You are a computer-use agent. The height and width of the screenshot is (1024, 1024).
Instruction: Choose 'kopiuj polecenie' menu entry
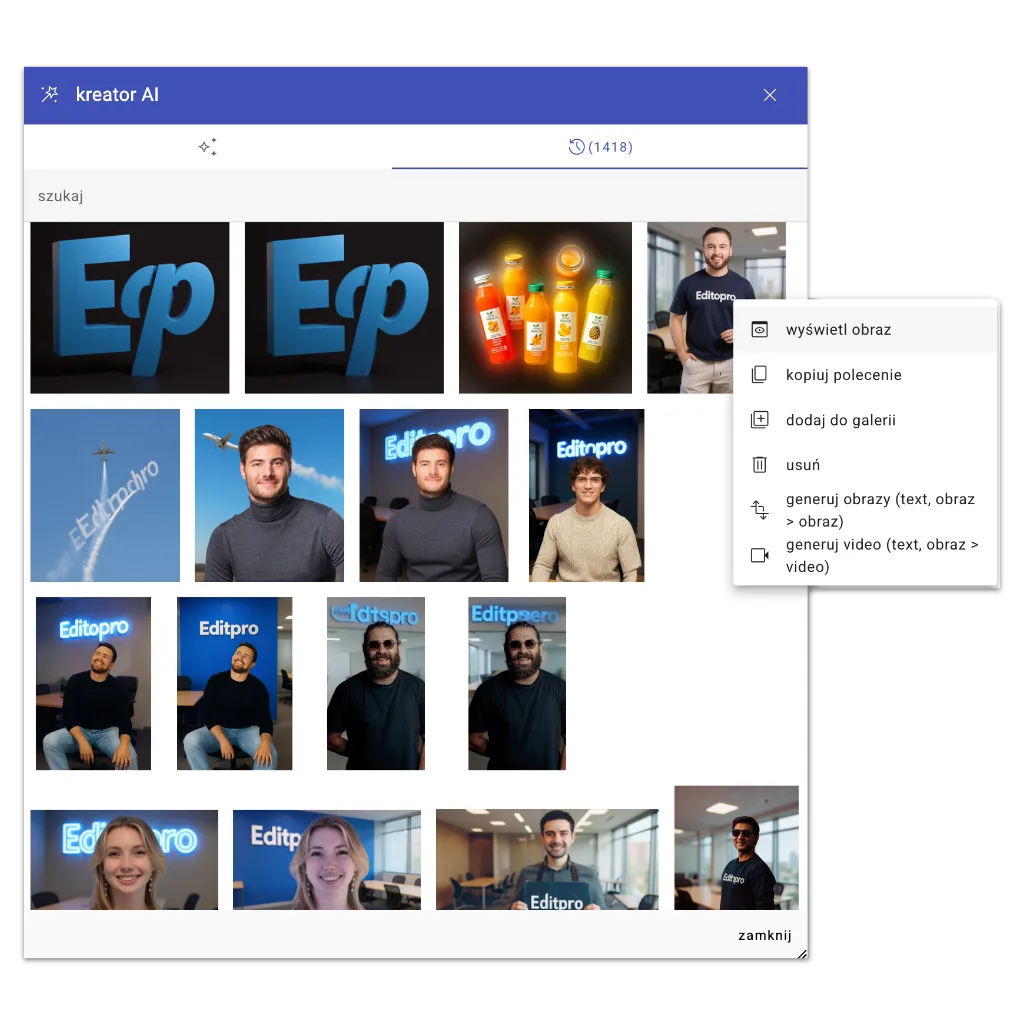click(x=843, y=375)
